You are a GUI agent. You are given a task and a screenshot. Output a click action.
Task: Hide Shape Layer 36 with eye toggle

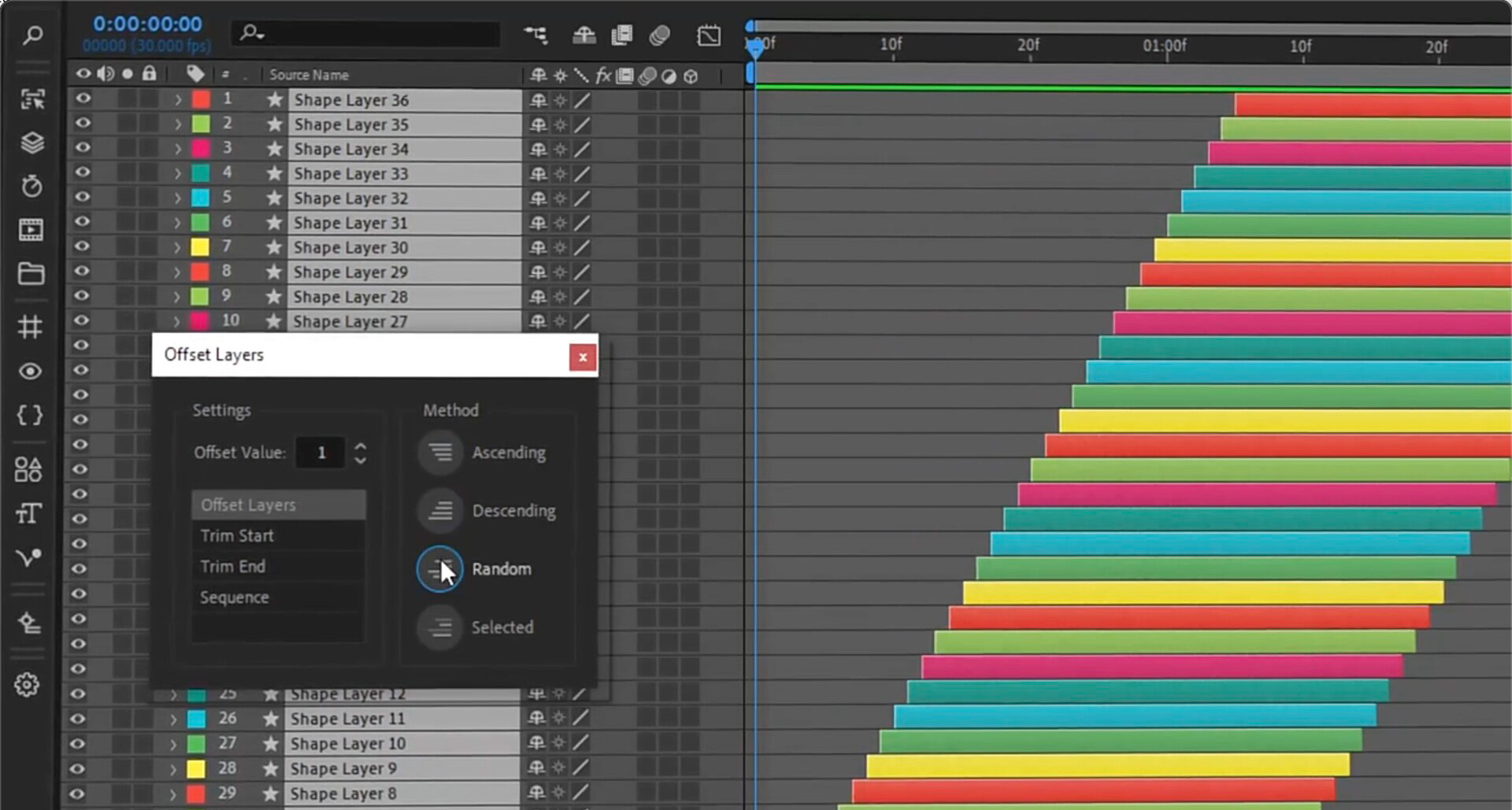click(x=83, y=98)
